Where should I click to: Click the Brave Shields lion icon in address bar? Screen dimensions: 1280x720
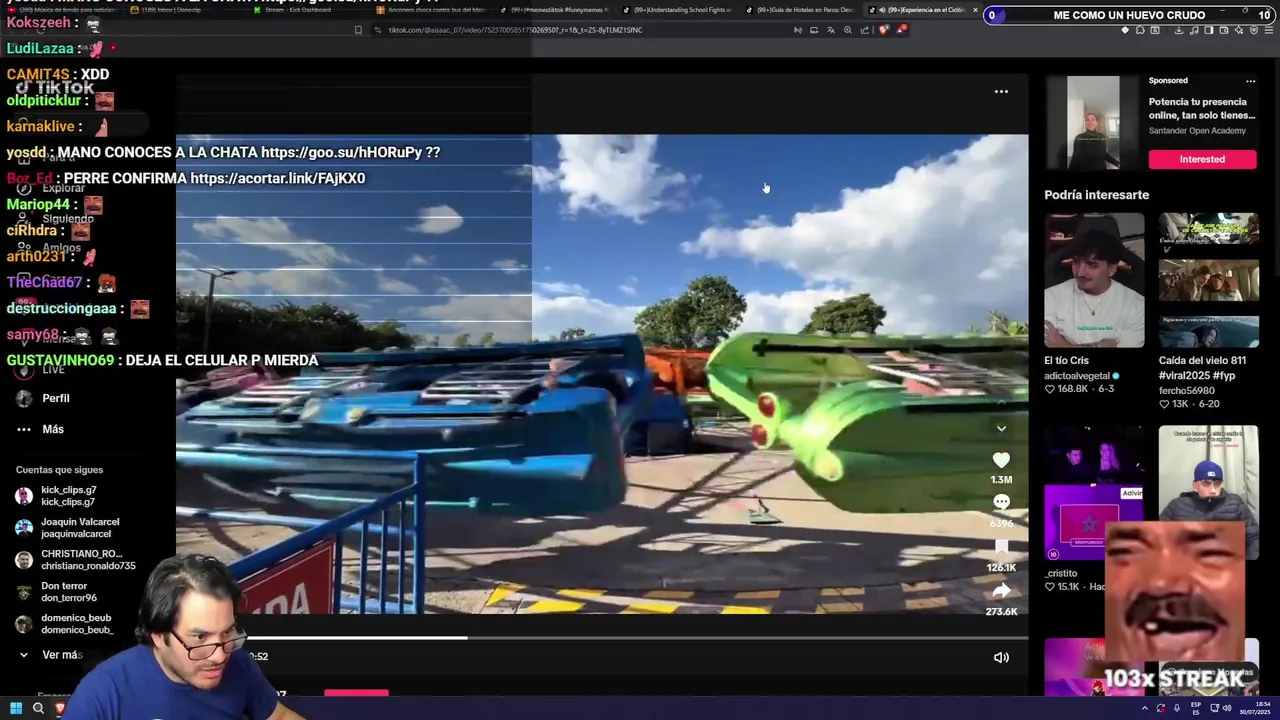coord(883,30)
